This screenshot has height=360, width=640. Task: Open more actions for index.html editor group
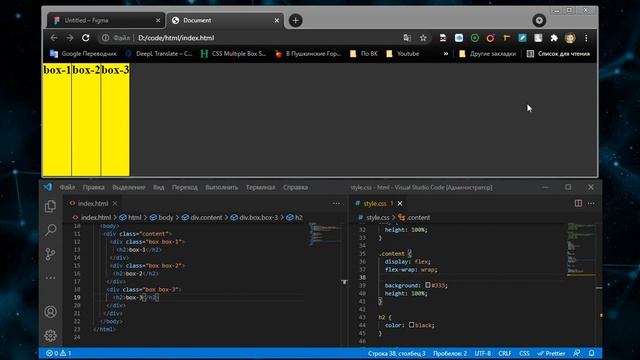point(336,203)
